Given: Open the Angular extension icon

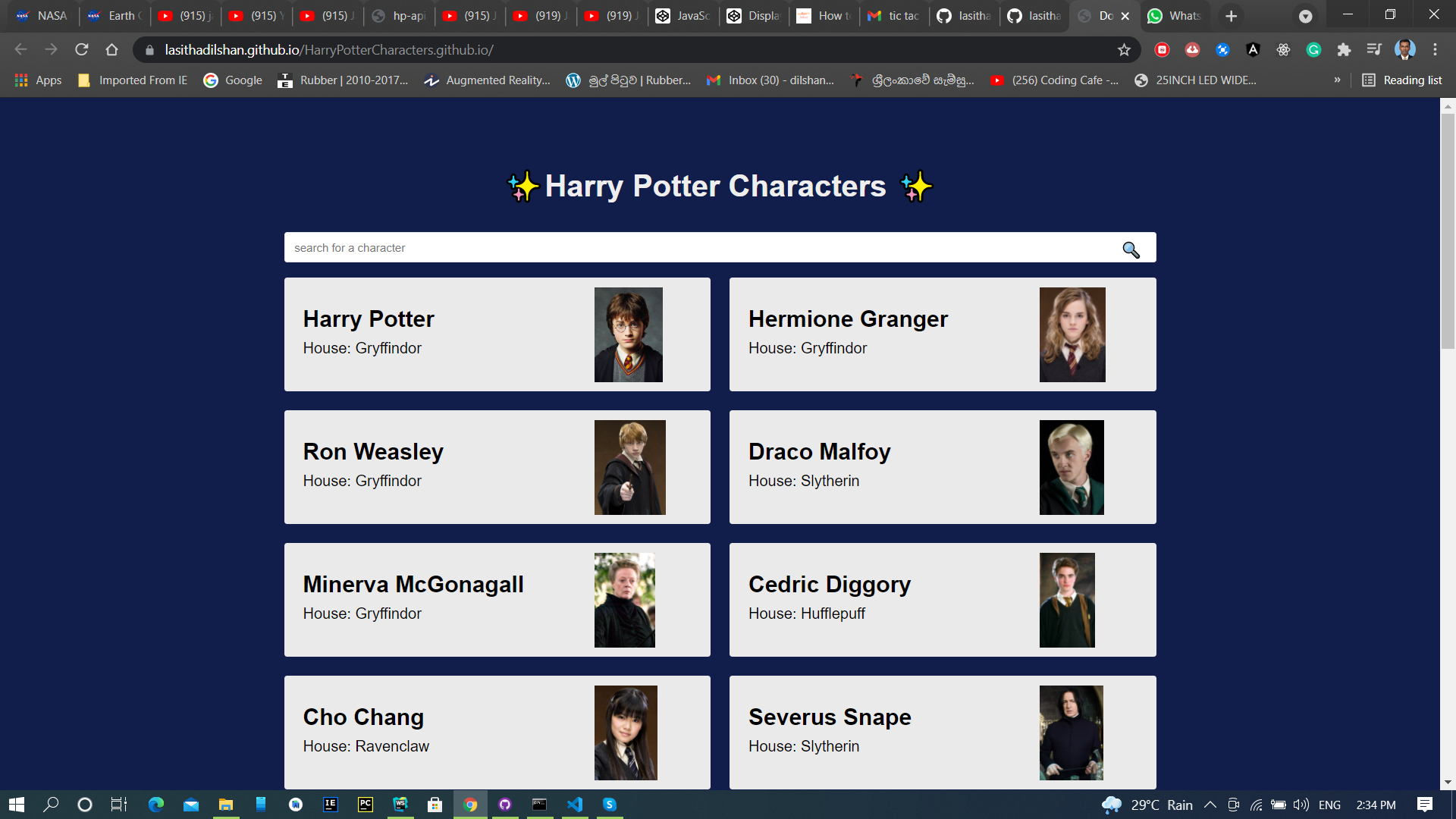Looking at the screenshot, I should pyautogui.click(x=1254, y=49).
